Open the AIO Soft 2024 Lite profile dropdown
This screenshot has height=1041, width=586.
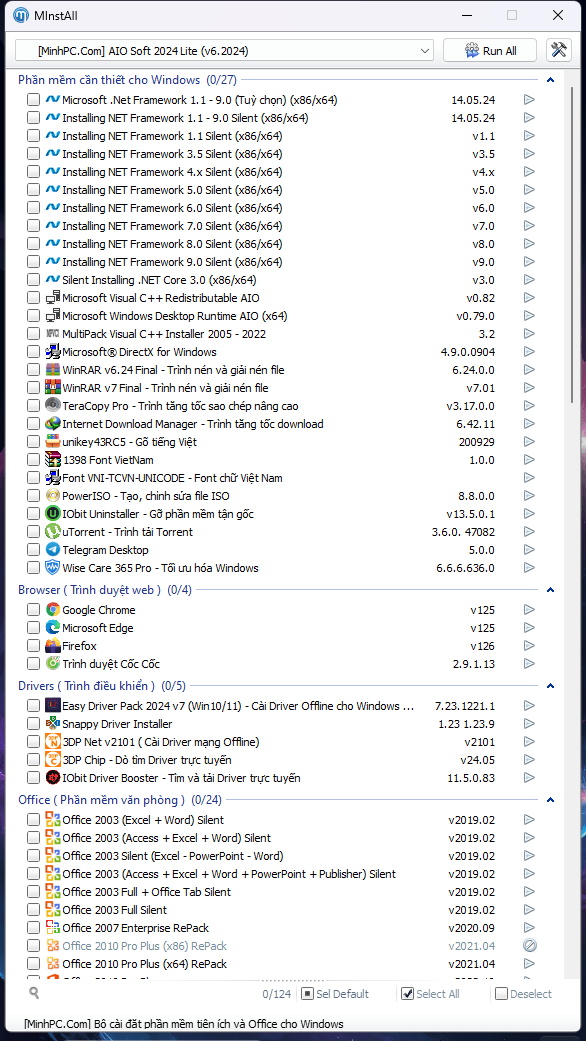click(x=224, y=50)
